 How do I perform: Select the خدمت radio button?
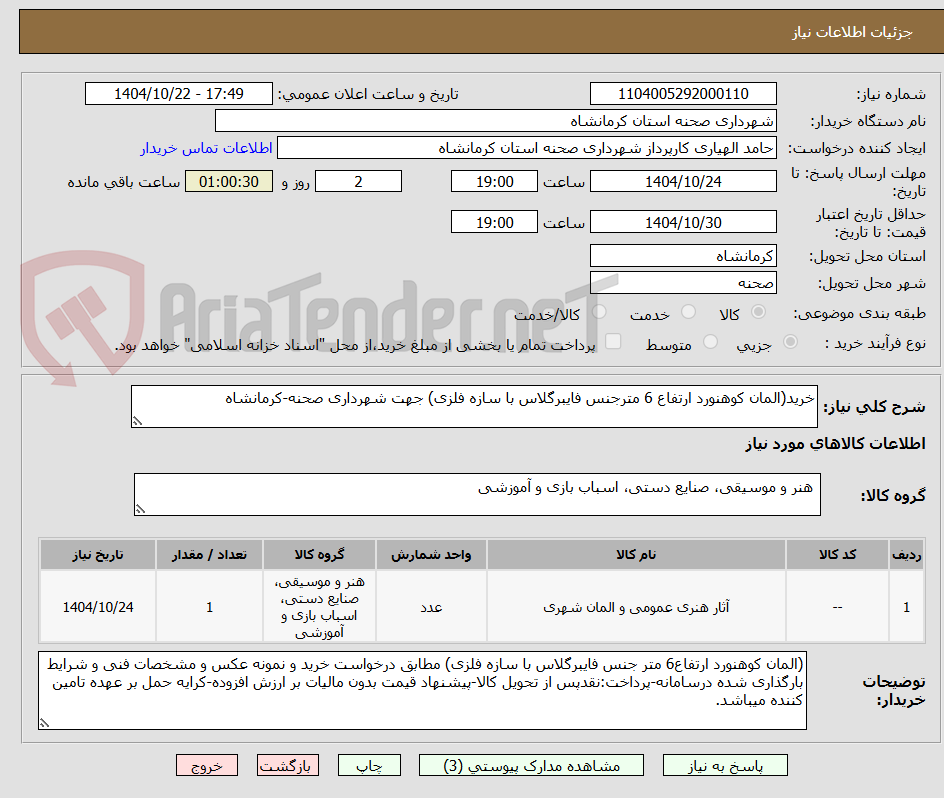pyautogui.click(x=688, y=312)
